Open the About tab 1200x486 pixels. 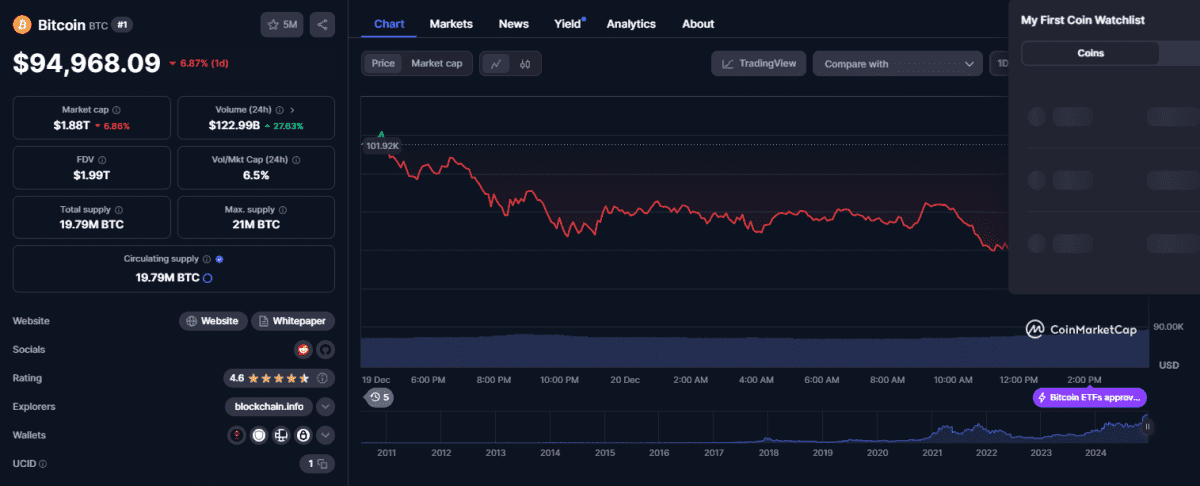(x=698, y=24)
